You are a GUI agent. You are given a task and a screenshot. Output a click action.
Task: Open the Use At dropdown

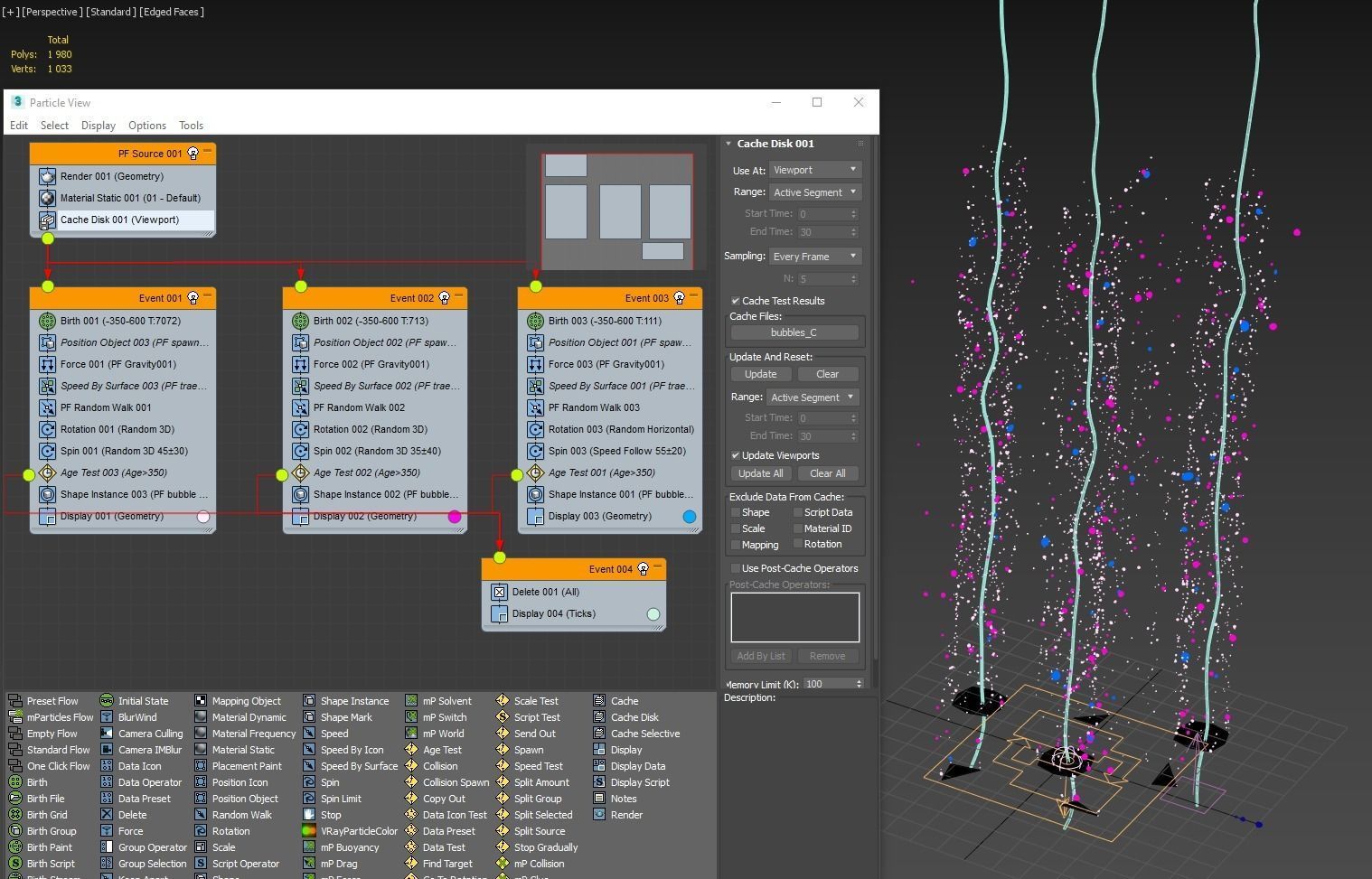click(x=814, y=170)
